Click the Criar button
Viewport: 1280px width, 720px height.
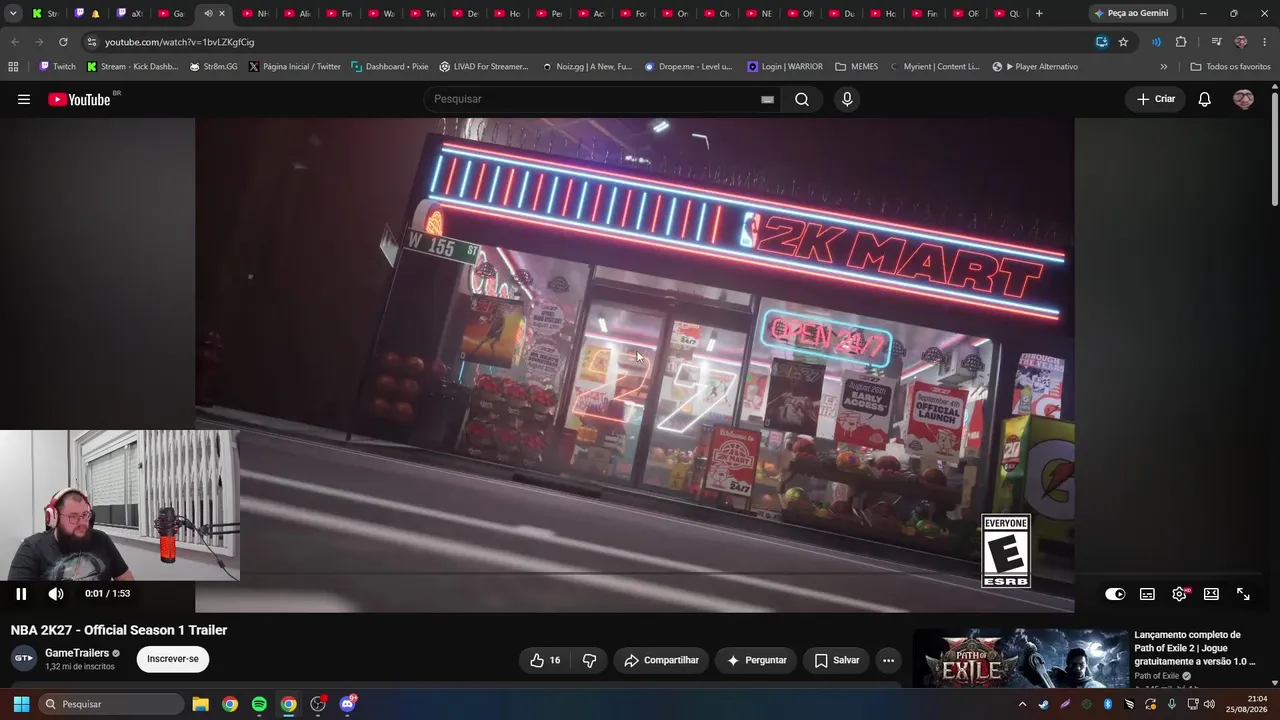click(1156, 99)
